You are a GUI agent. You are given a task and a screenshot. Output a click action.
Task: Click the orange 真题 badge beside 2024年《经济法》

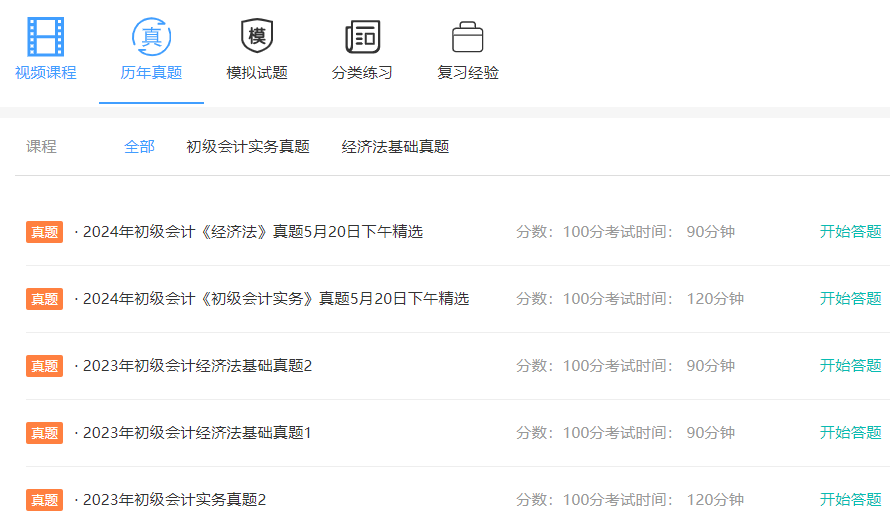(x=44, y=232)
